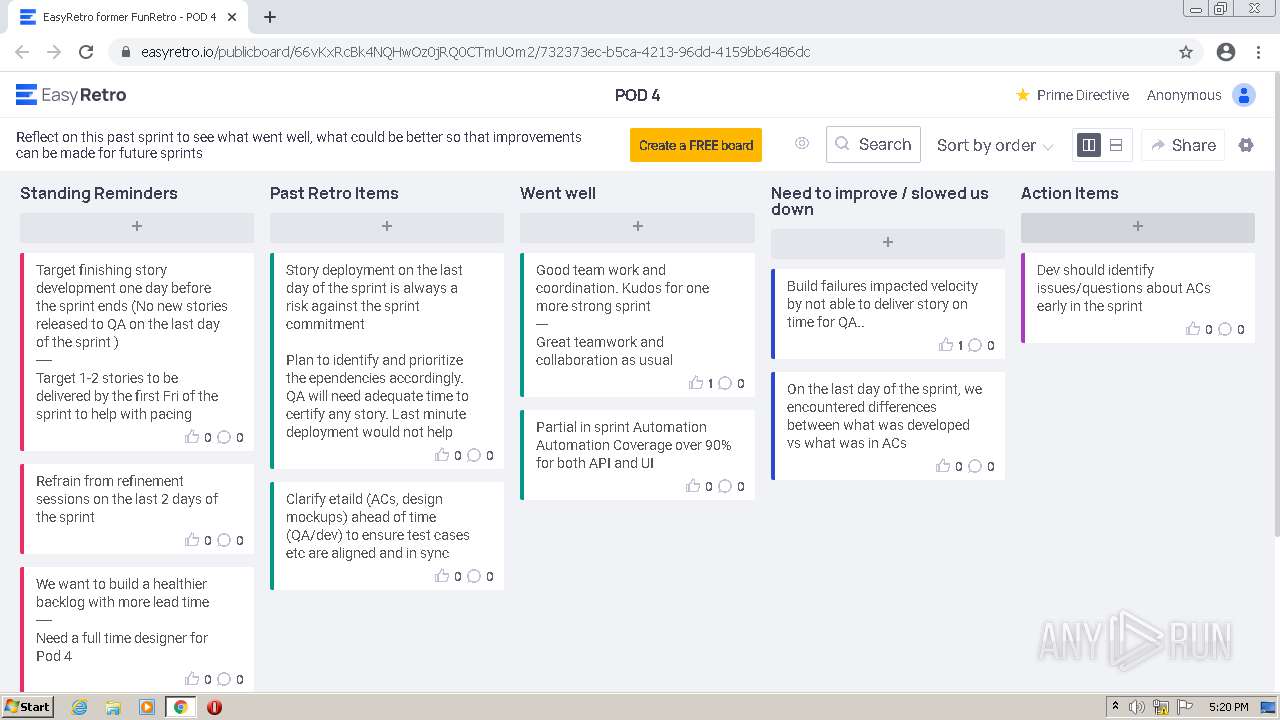Go back in browser history
Image resolution: width=1280 pixels, height=720 pixels.
tap(22, 52)
